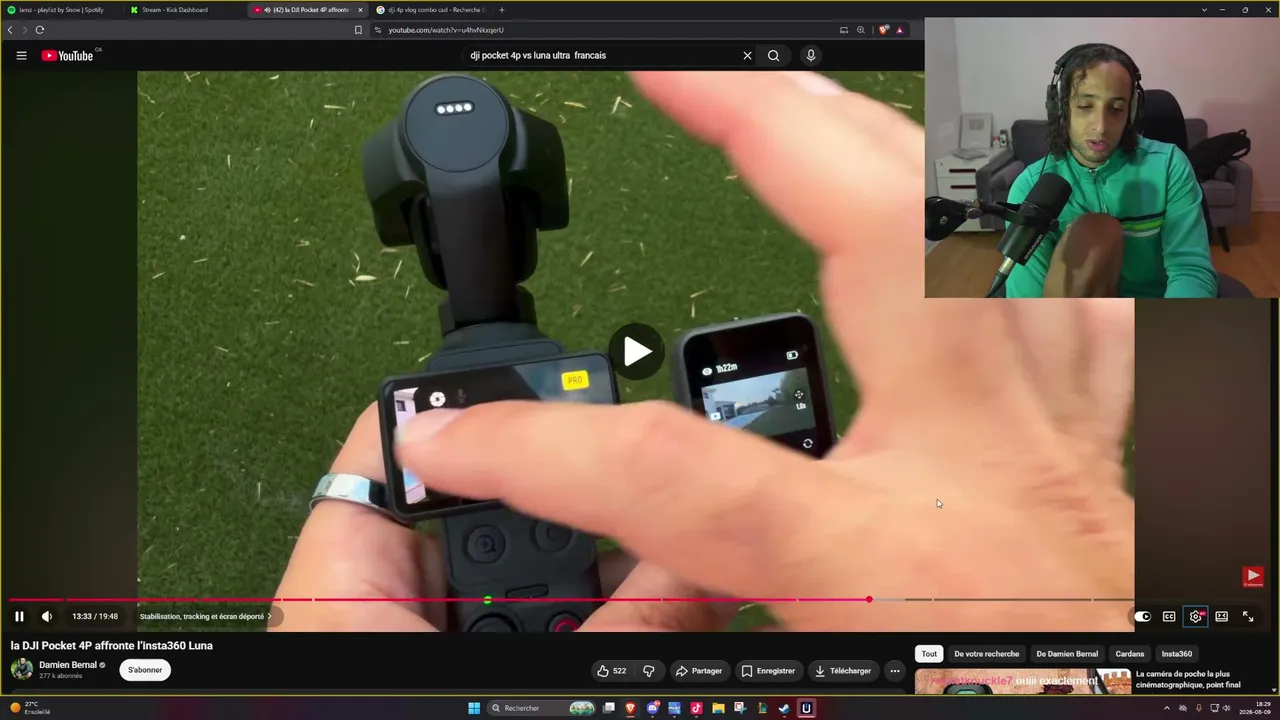Save the video with Enregistrer
Viewport: 1280px width, 720px height.
pos(768,671)
